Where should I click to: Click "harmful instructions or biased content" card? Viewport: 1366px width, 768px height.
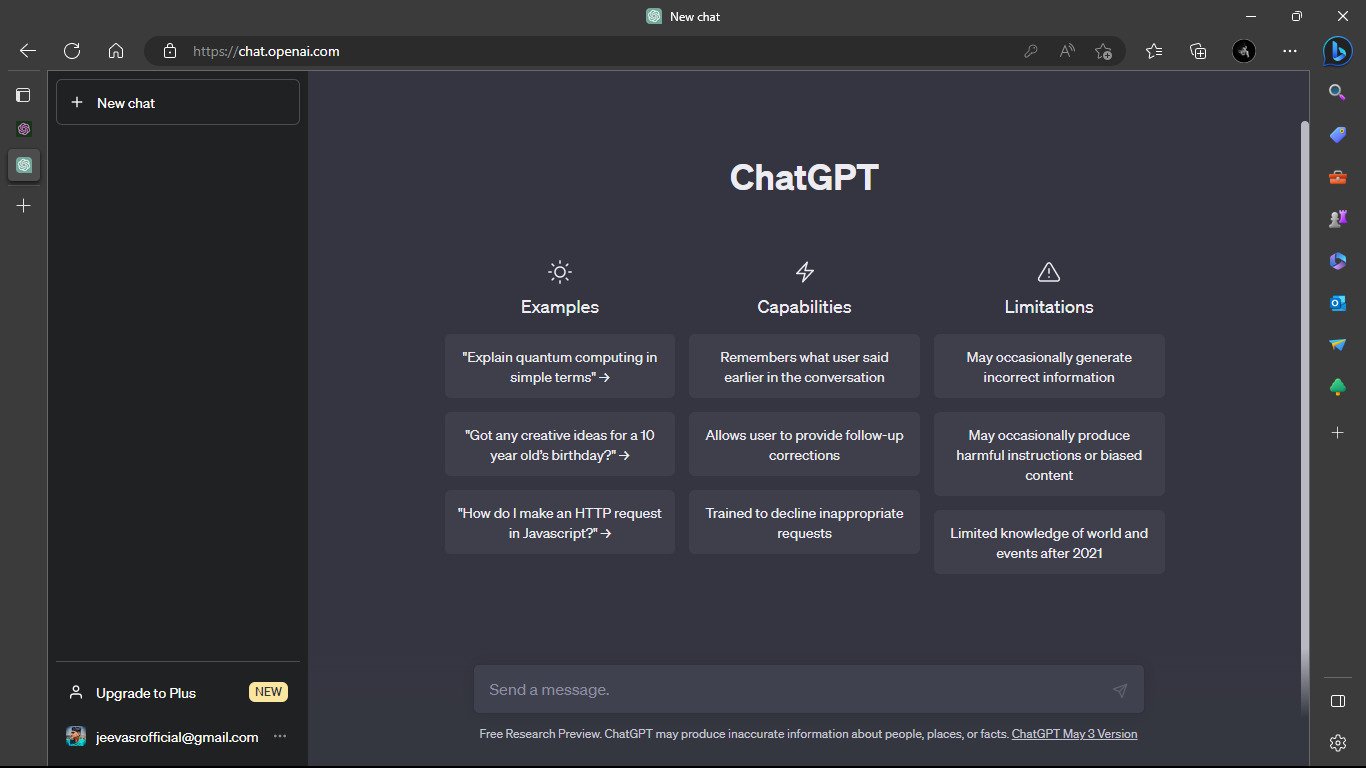tap(1049, 455)
